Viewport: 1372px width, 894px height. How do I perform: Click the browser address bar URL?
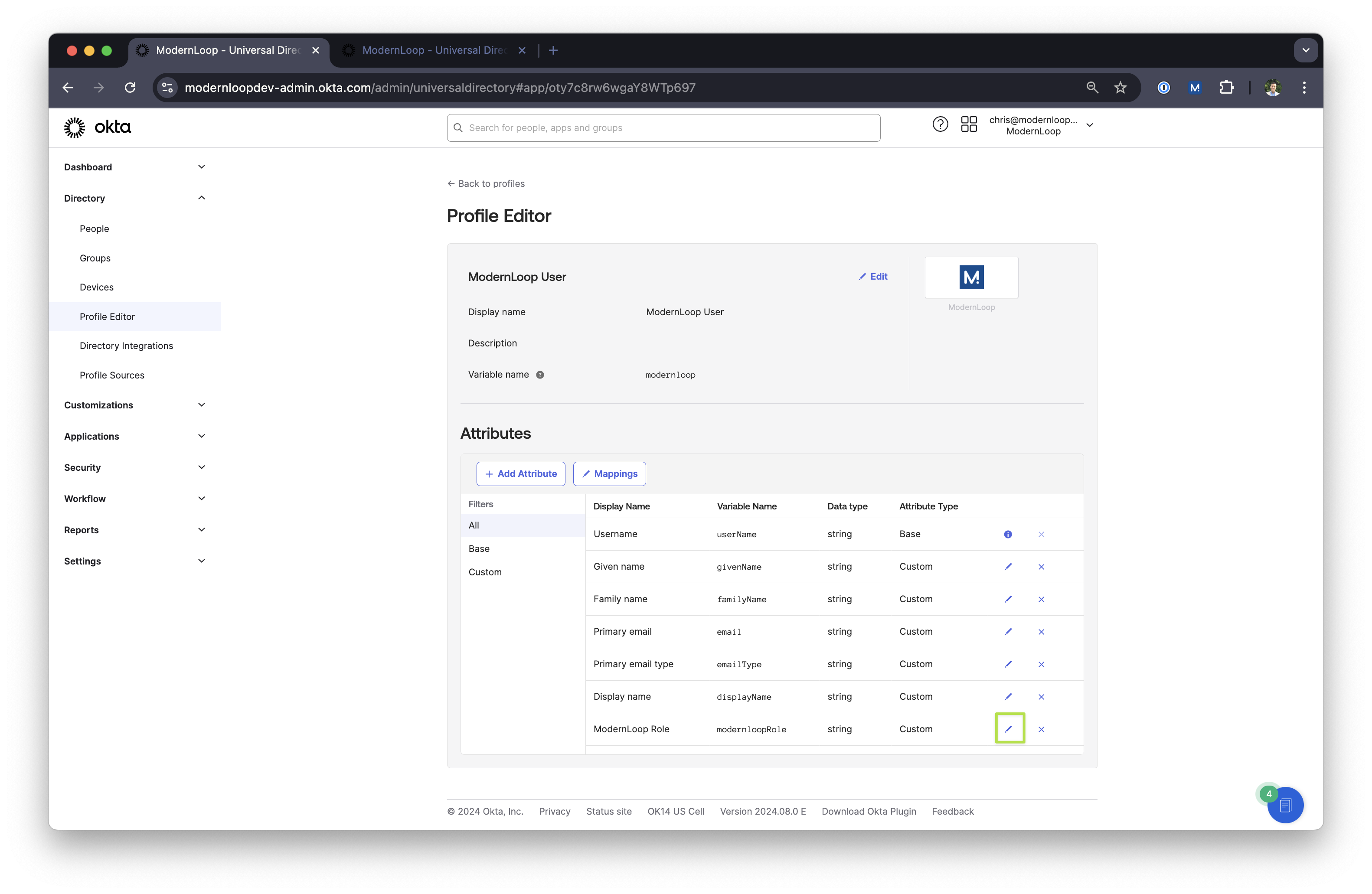[440, 88]
